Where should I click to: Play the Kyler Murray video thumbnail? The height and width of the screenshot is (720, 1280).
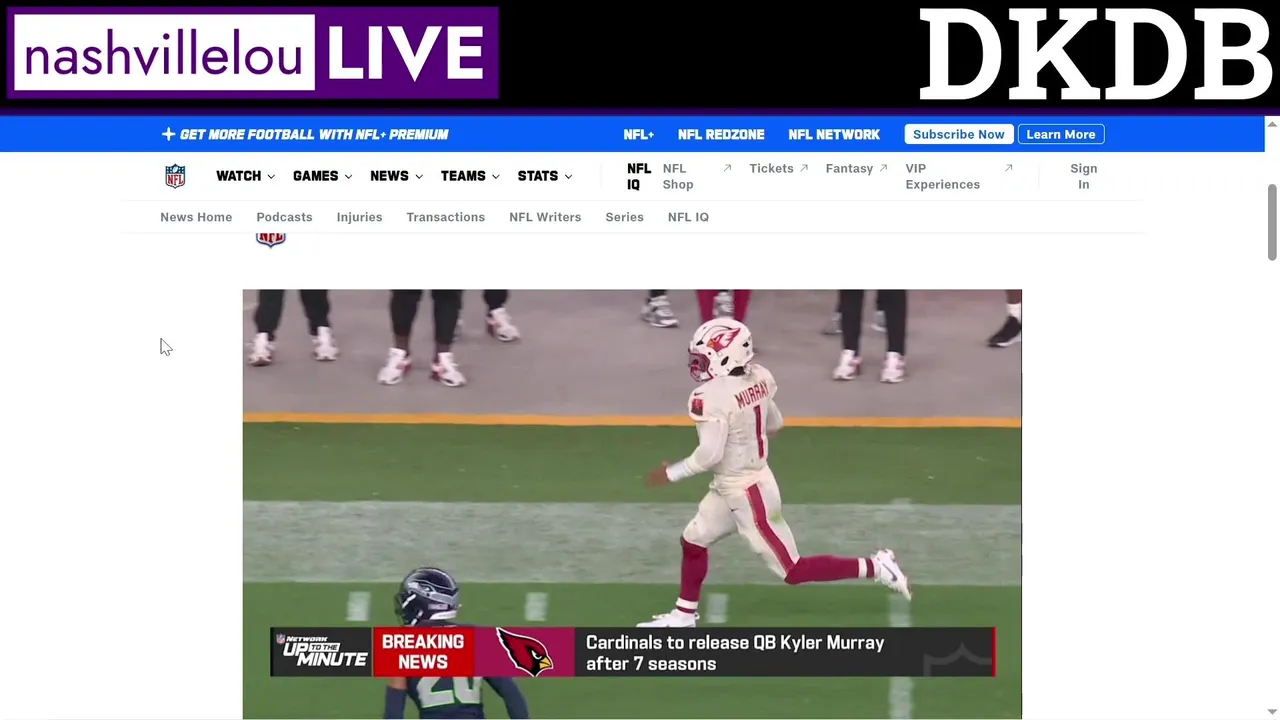[x=632, y=504]
